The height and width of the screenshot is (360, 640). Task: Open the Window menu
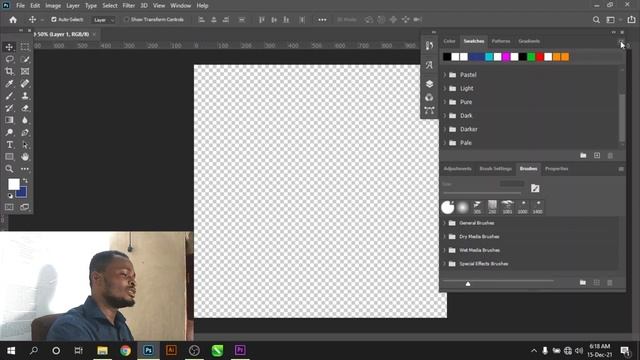(180, 6)
